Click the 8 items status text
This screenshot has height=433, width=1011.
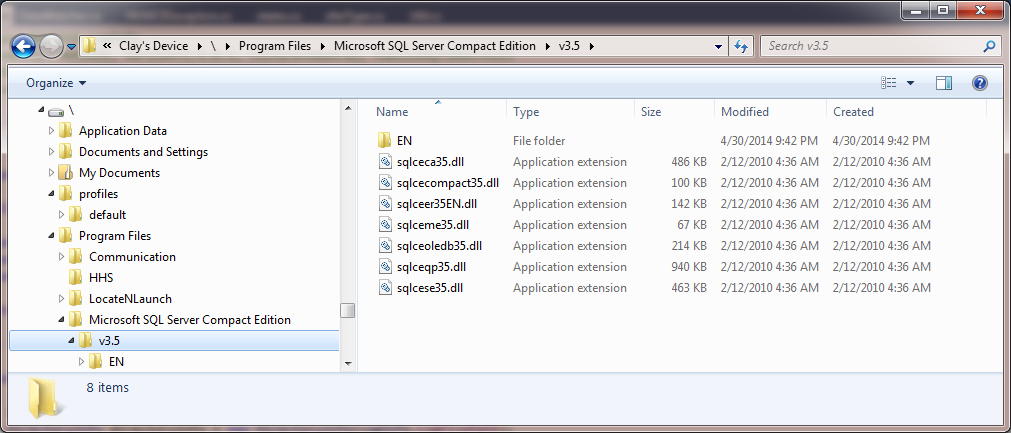[x=108, y=388]
